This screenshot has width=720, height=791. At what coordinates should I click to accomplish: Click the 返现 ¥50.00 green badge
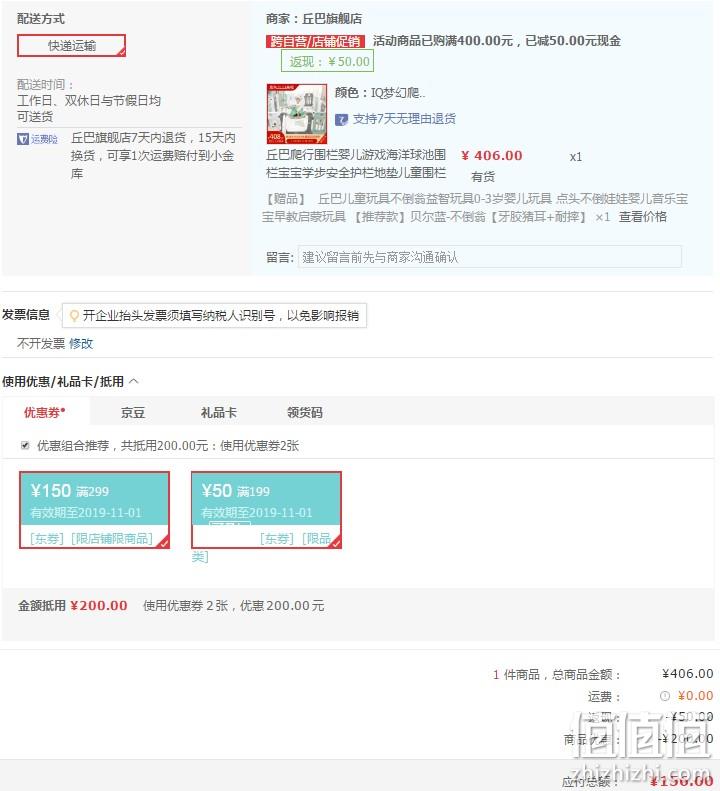pyautogui.click(x=327, y=62)
